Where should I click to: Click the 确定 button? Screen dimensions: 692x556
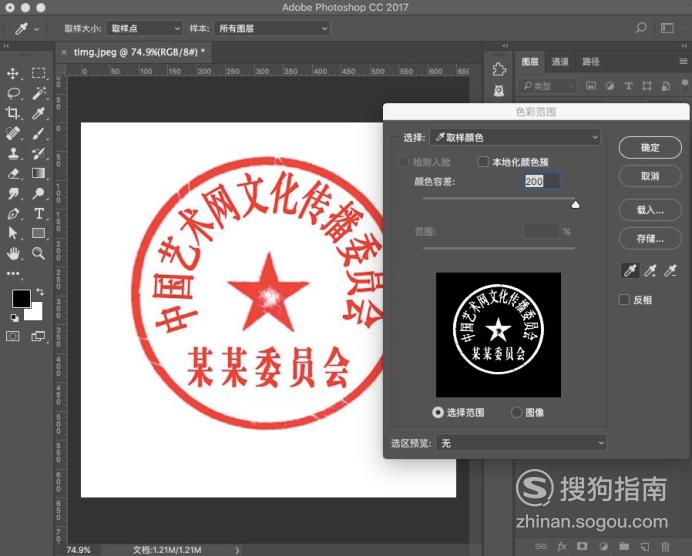(650, 147)
